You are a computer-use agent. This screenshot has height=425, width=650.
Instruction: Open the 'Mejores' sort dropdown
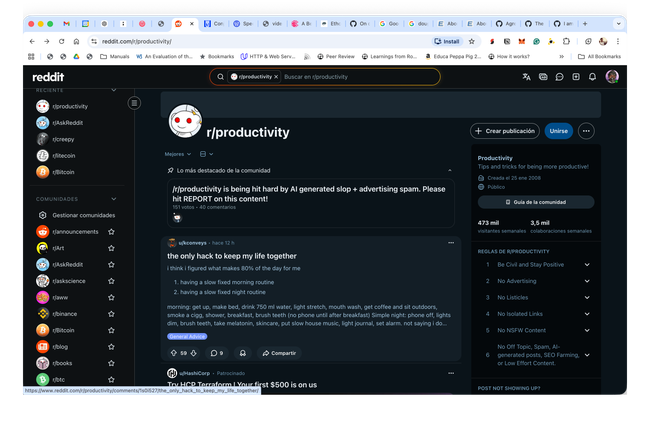177,154
